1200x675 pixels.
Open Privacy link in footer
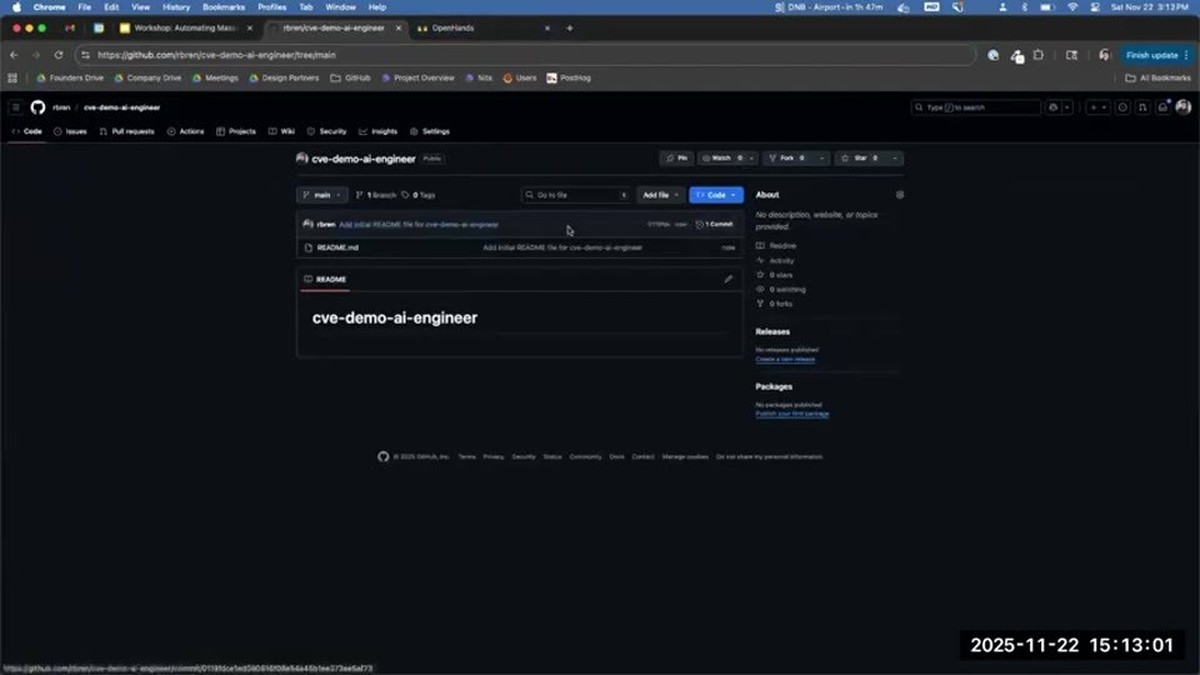pyautogui.click(x=493, y=457)
